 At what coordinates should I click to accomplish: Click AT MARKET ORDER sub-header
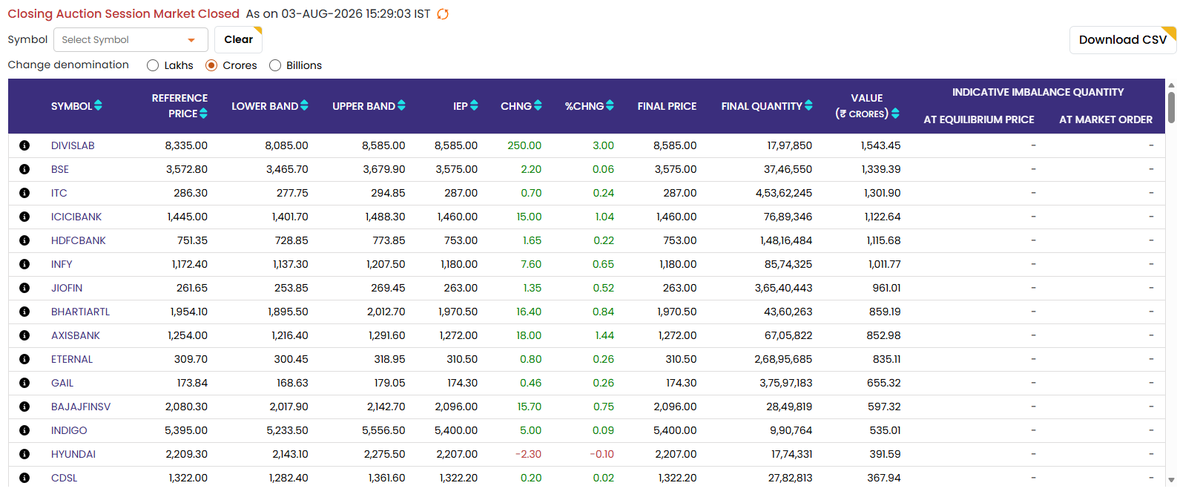pyautogui.click(x=1106, y=120)
